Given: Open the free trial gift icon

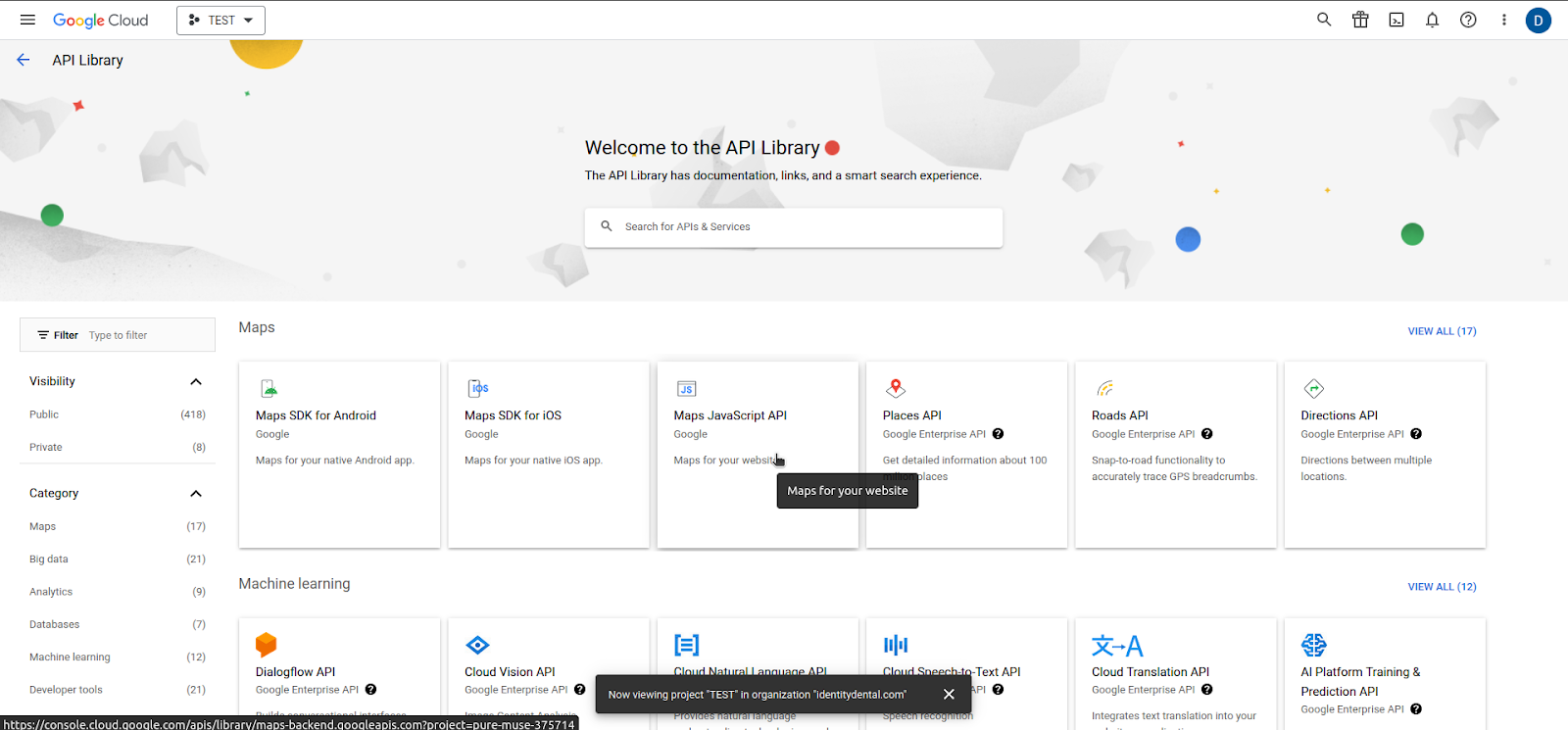Looking at the screenshot, I should (x=1360, y=20).
